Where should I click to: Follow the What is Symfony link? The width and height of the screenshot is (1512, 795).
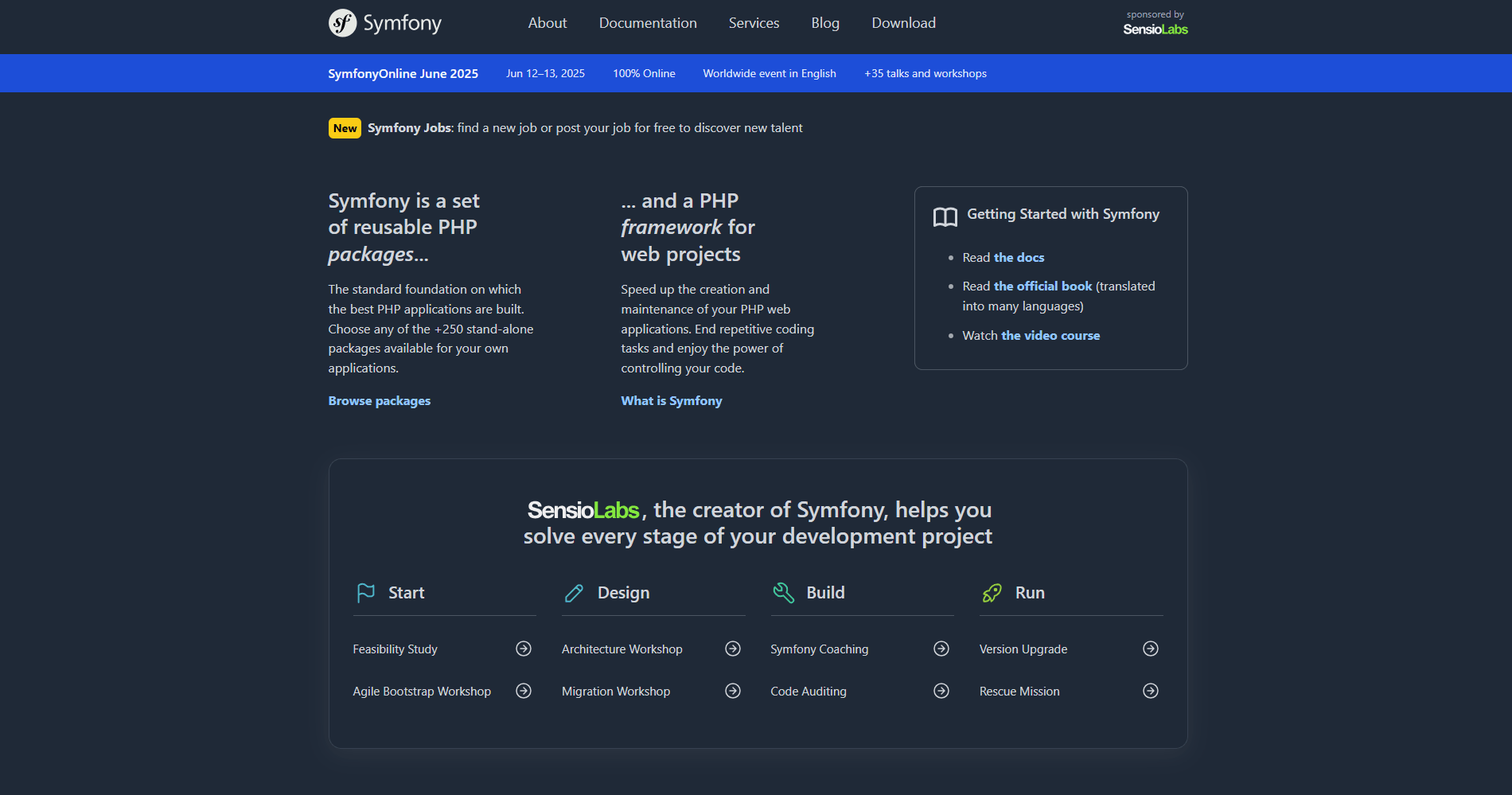tap(672, 401)
